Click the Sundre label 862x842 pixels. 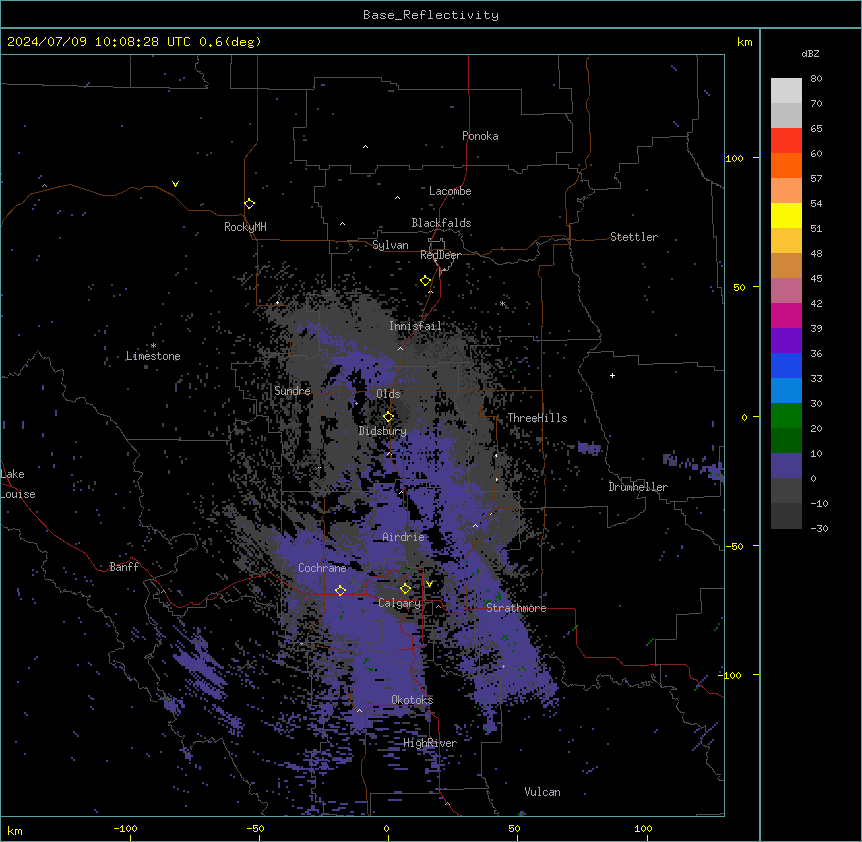click(292, 391)
